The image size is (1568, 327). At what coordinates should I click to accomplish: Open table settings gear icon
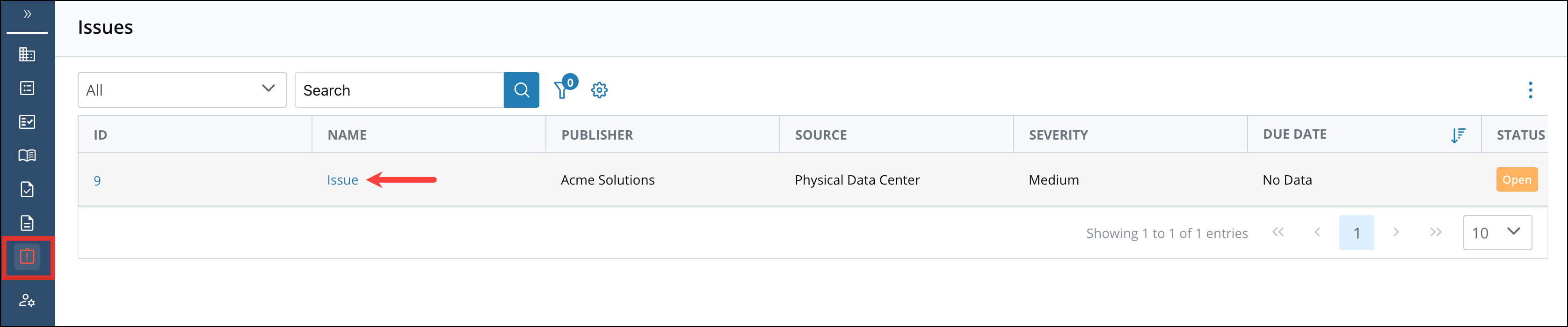(x=599, y=89)
